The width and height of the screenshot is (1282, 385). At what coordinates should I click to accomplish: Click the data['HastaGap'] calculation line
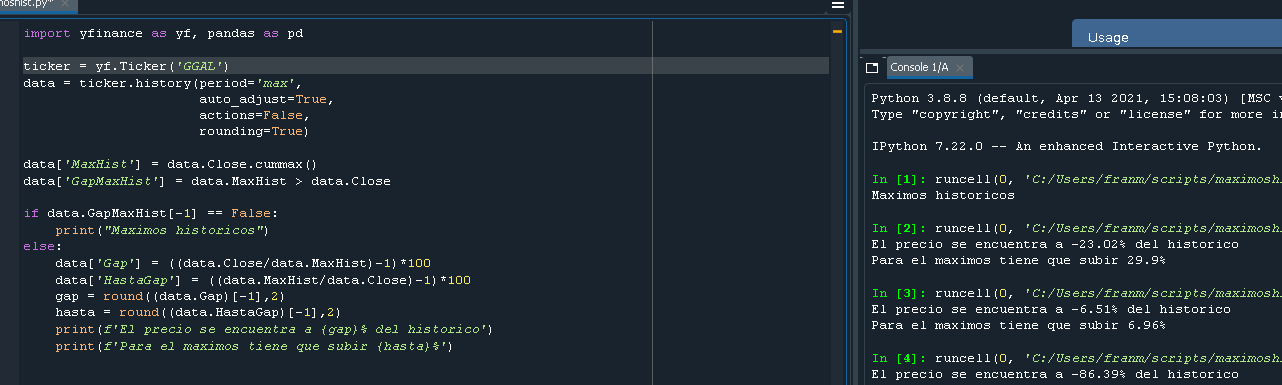263,280
